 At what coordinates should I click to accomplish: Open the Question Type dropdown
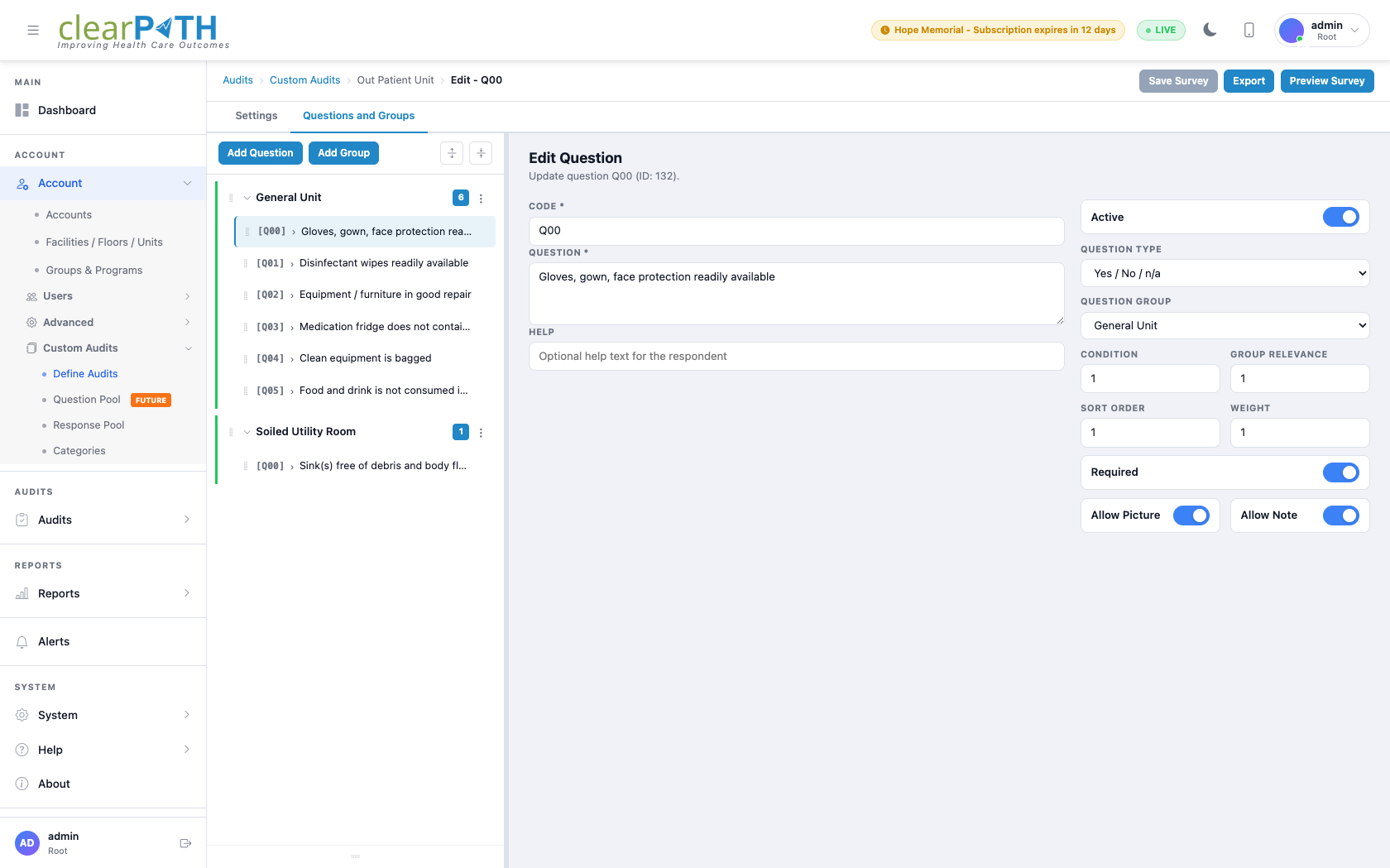click(1224, 273)
